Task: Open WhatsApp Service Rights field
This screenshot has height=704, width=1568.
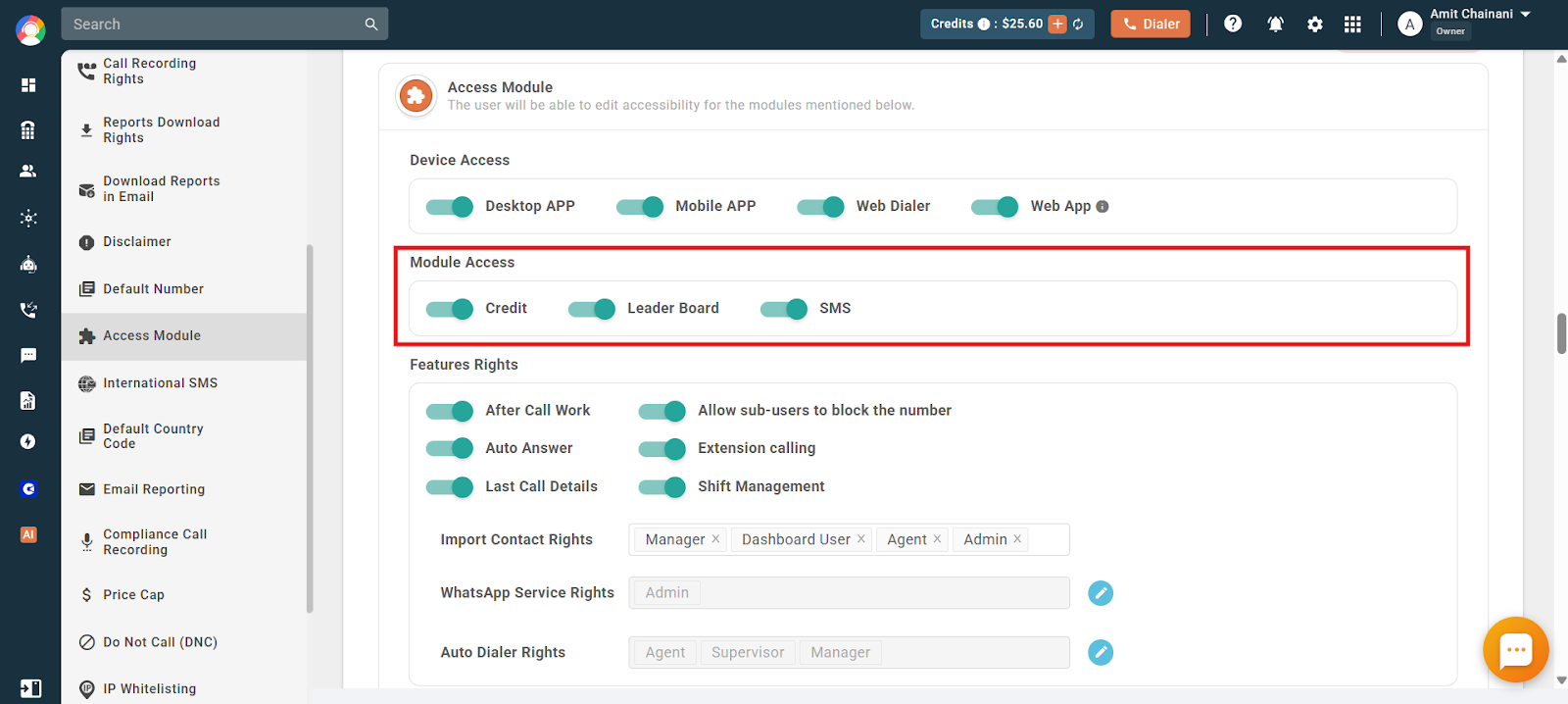Action: [849, 592]
